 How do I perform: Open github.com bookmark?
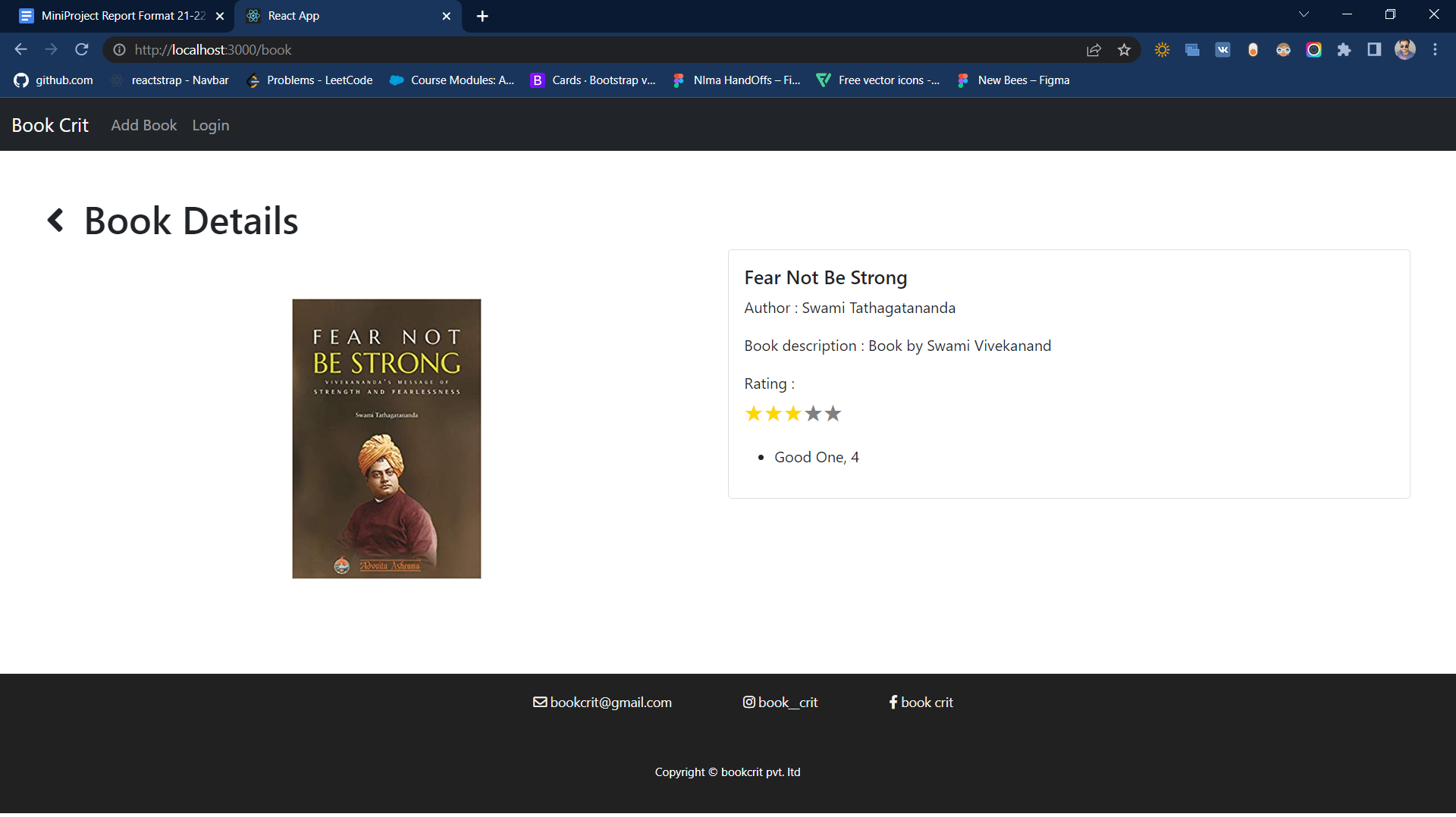54,80
